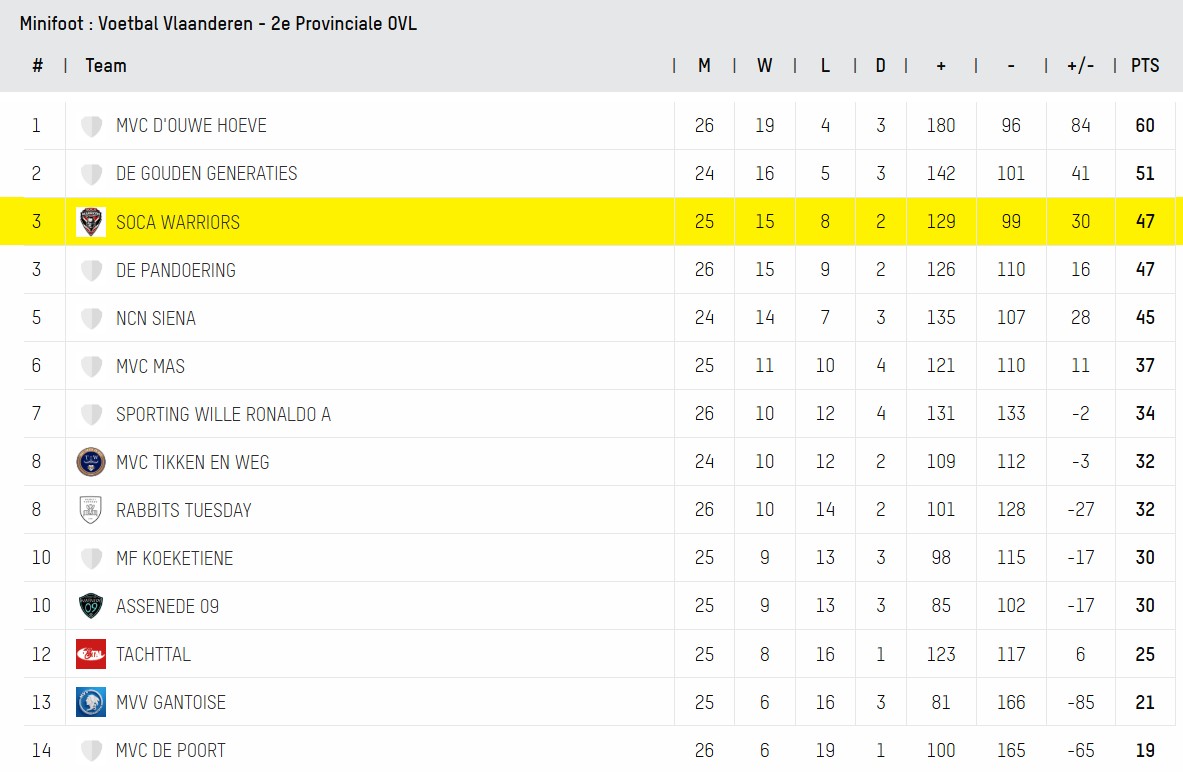
Task: Open Sporting Wille Ronaldo A team
Action: (x=223, y=414)
